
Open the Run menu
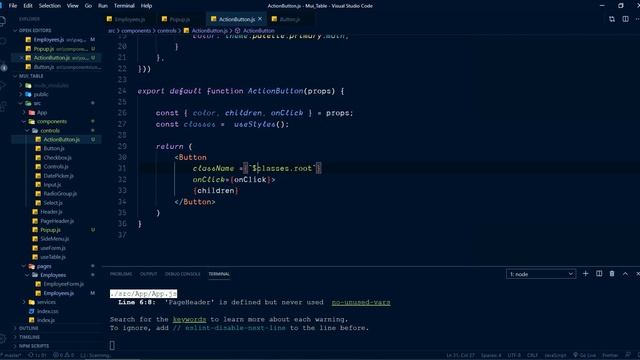(103, 6)
